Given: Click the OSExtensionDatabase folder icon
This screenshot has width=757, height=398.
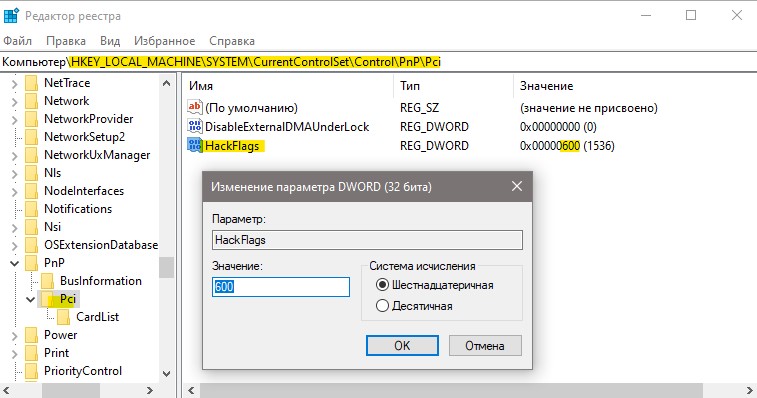Looking at the screenshot, I should [x=31, y=245].
